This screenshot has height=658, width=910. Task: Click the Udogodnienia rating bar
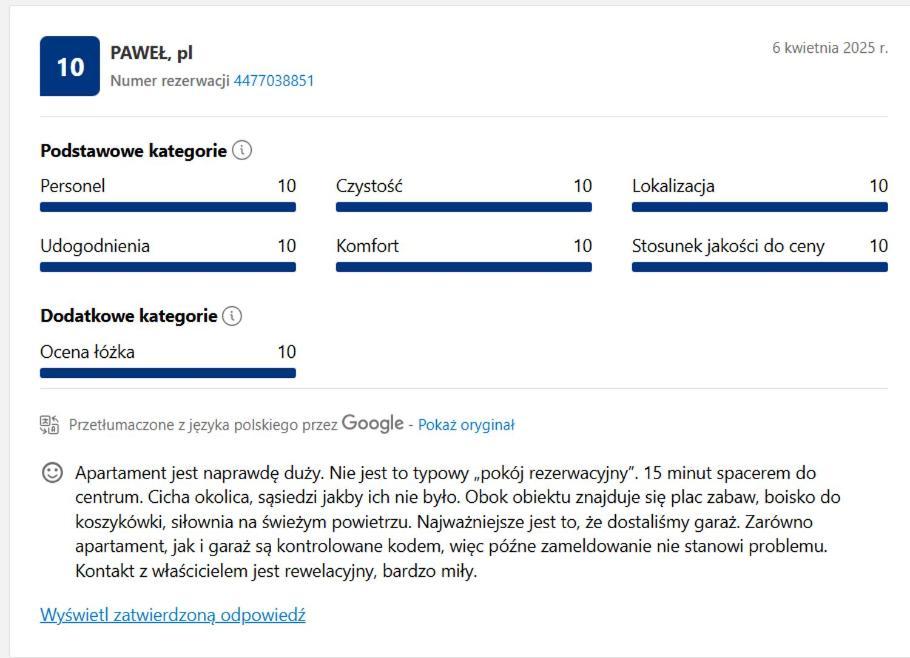click(168, 267)
